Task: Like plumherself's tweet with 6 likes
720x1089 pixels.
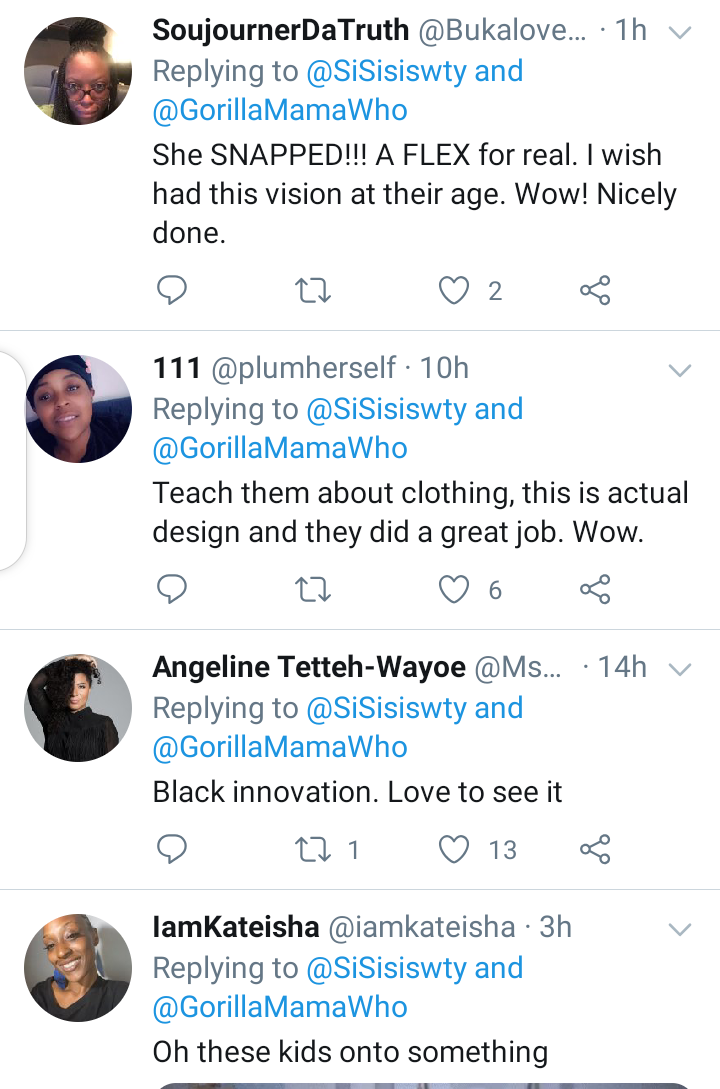Action: (454, 590)
